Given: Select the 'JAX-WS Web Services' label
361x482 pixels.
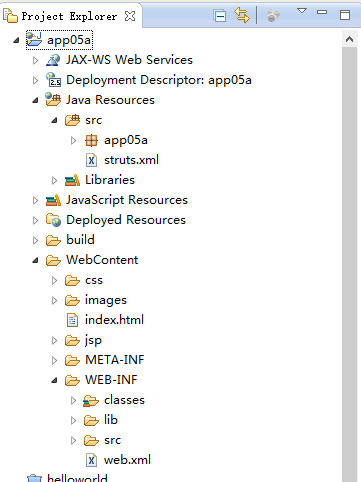Looking at the screenshot, I should click(x=129, y=60).
